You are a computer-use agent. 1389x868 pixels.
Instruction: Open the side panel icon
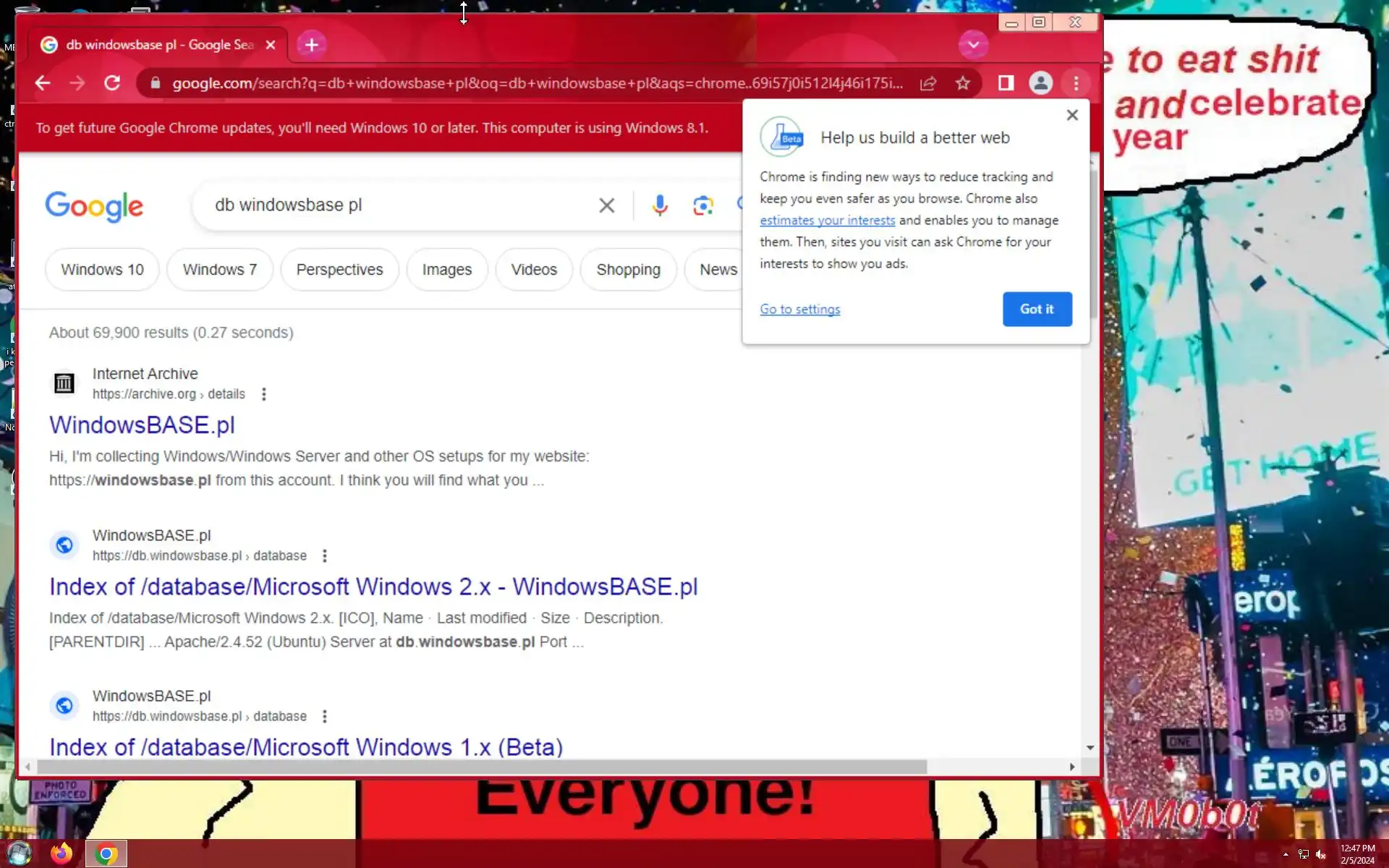[1006, 83]
